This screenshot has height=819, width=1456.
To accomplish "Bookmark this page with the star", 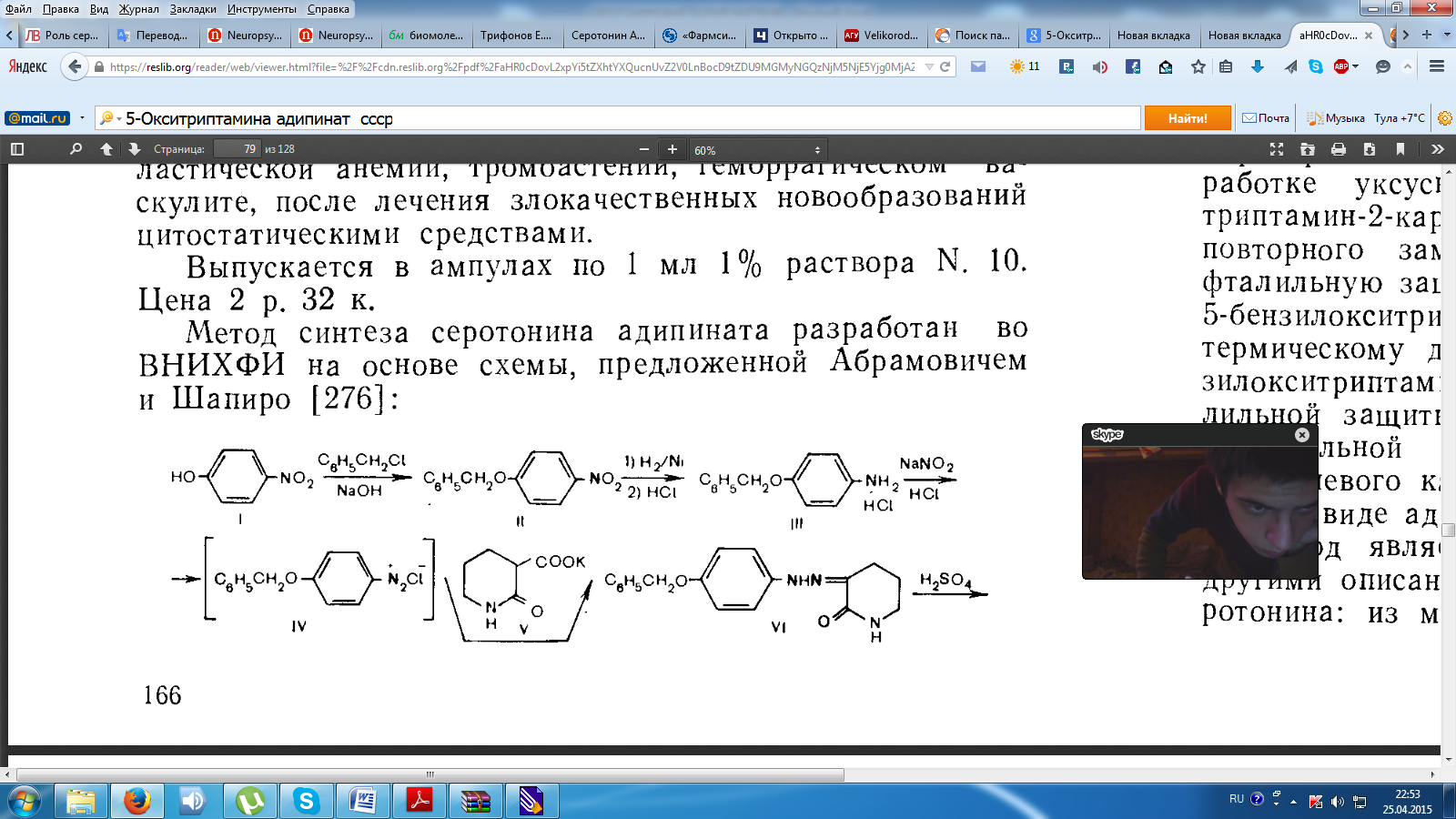I will [1198, 66].
